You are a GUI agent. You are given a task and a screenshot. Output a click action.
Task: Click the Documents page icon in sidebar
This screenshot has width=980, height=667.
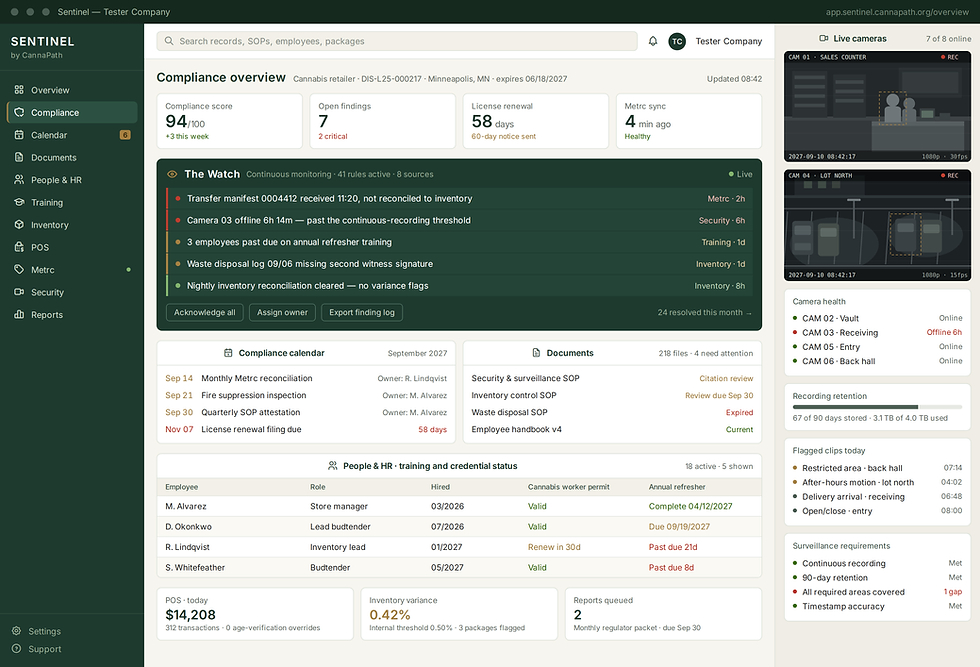pos(19,157)
